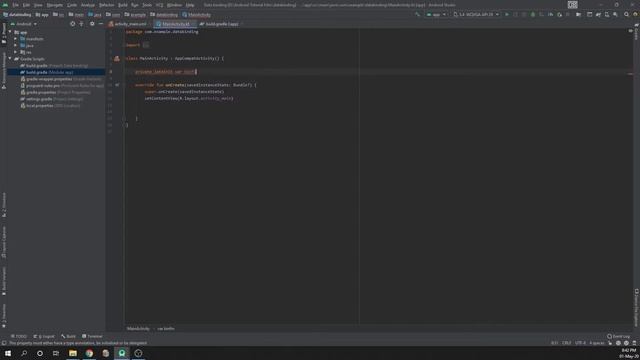
Task: Open the app run configuration dropdown
Action: coord(436,15)
